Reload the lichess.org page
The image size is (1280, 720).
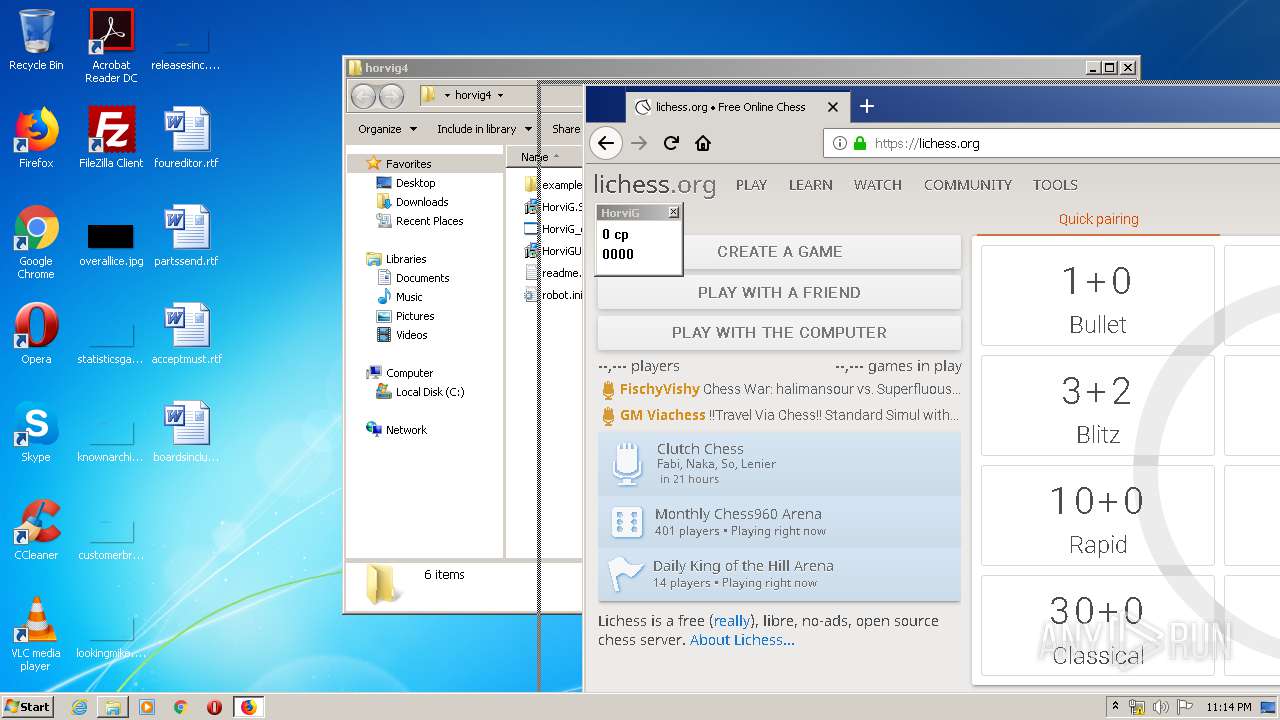click(671, 143)
